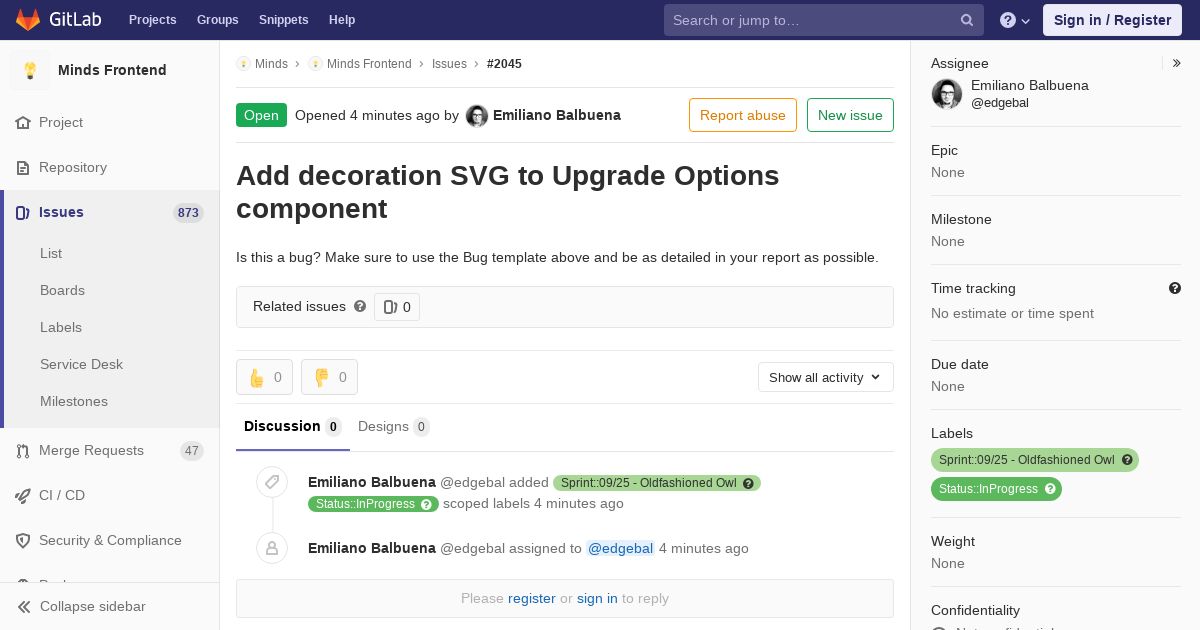Viewport: 1200px width, 630px height.
Task: Click the Minds Frontend project title in sidebar
Action: pos(112,70)
